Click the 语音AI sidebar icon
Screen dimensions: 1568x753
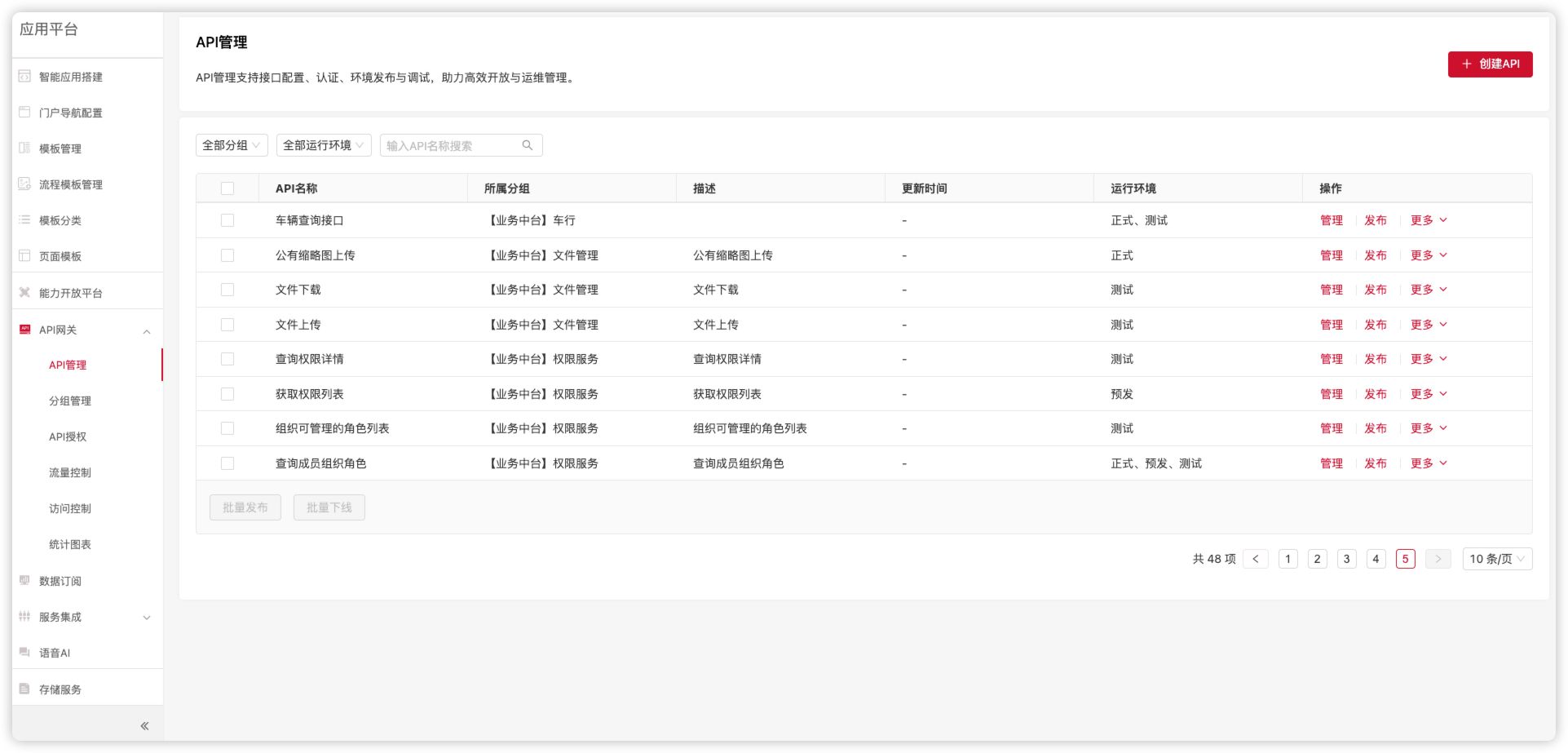[24, 653]
